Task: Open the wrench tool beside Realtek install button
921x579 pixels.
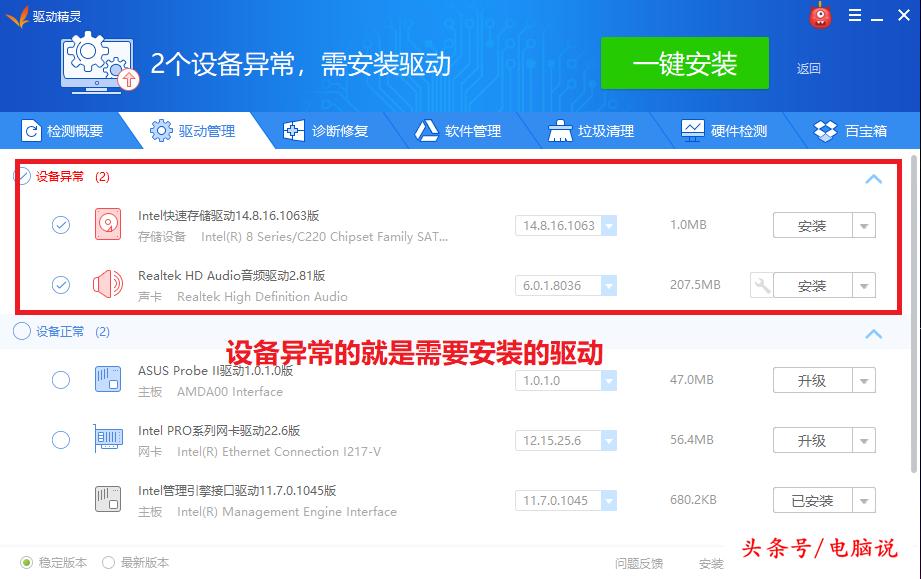Action: [761, 285]
